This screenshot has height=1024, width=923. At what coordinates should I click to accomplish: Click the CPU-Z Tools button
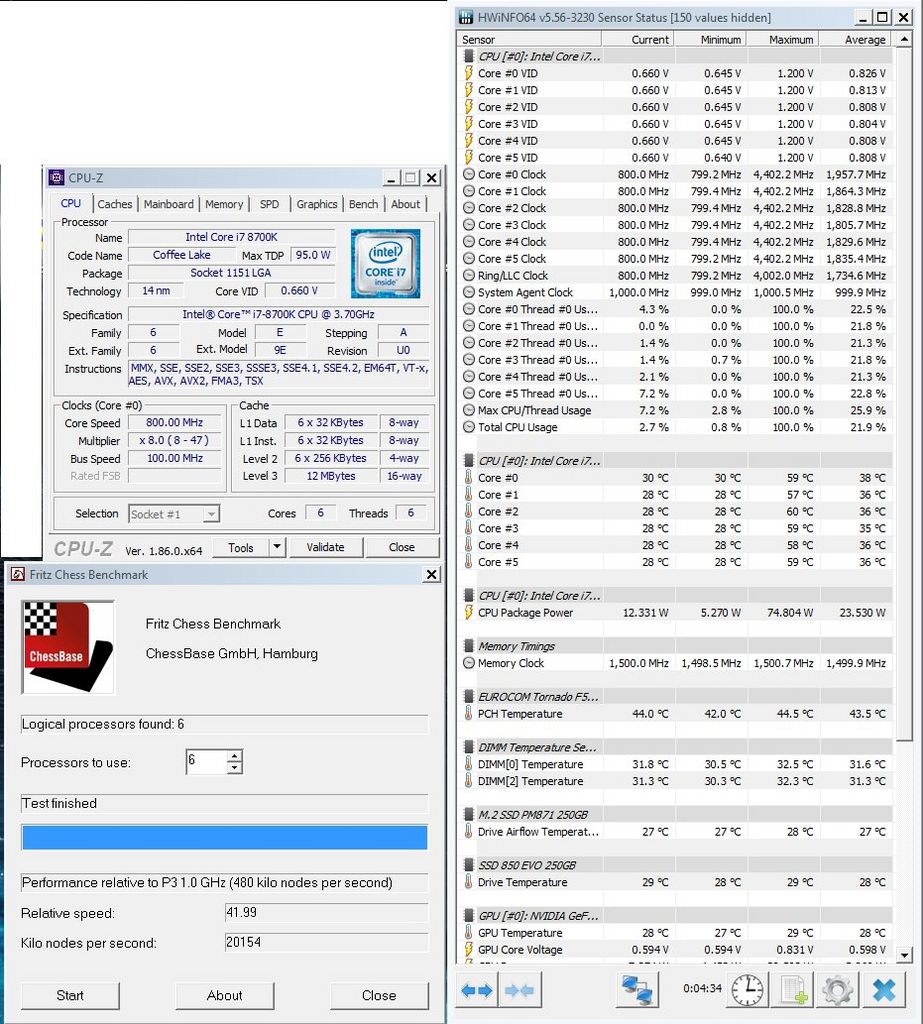[240, 547]
